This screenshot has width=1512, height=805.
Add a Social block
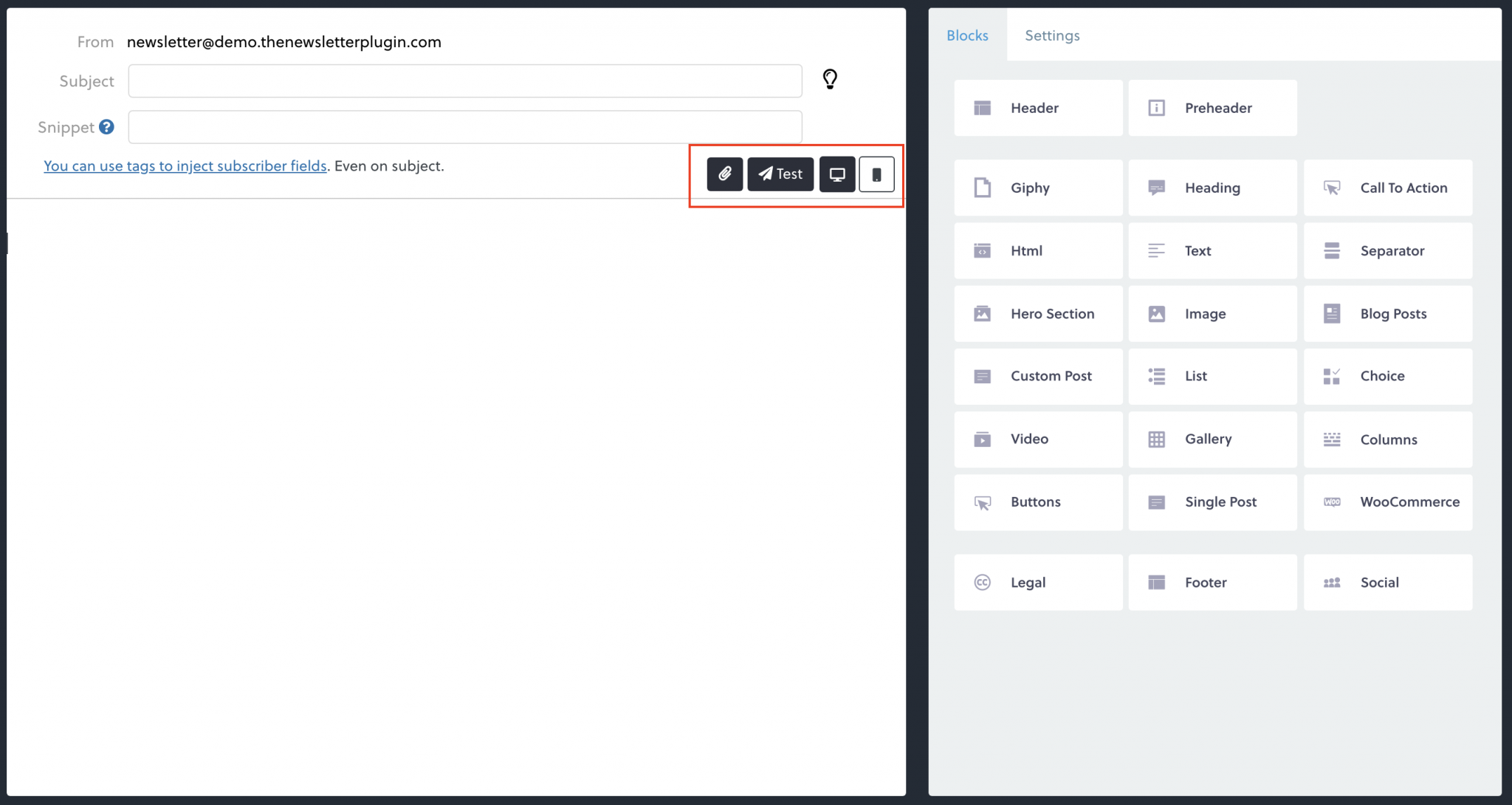[1388, 582]
